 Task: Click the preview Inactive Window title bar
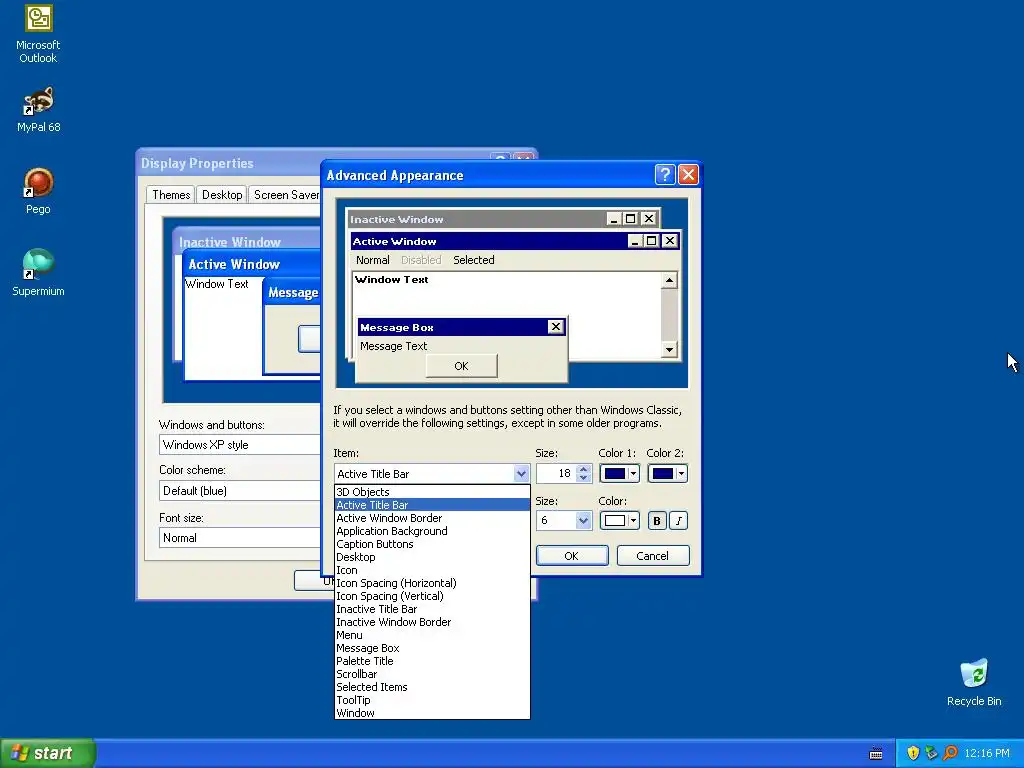[503, 219]
